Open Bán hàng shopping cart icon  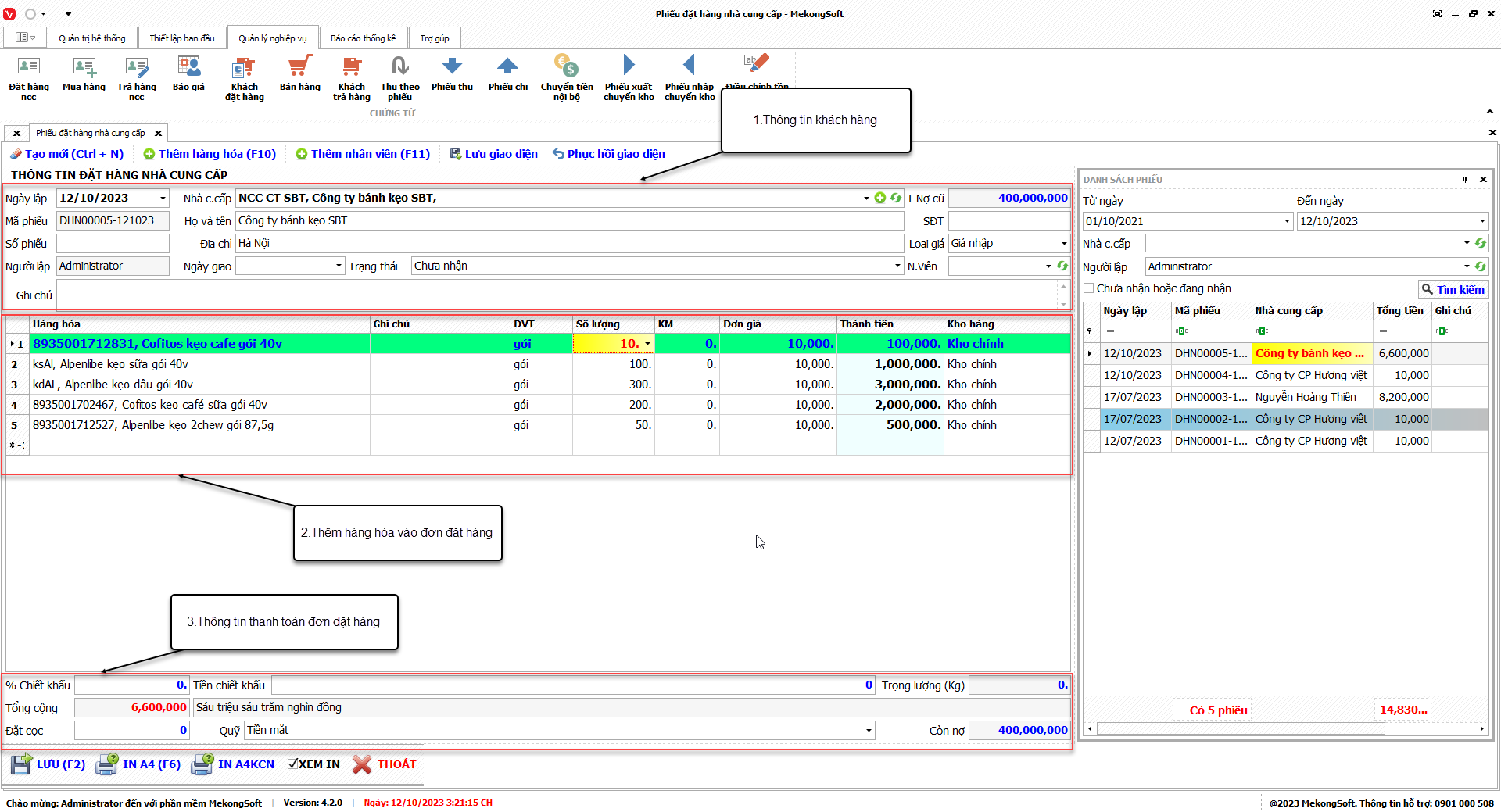click(299, 67)
